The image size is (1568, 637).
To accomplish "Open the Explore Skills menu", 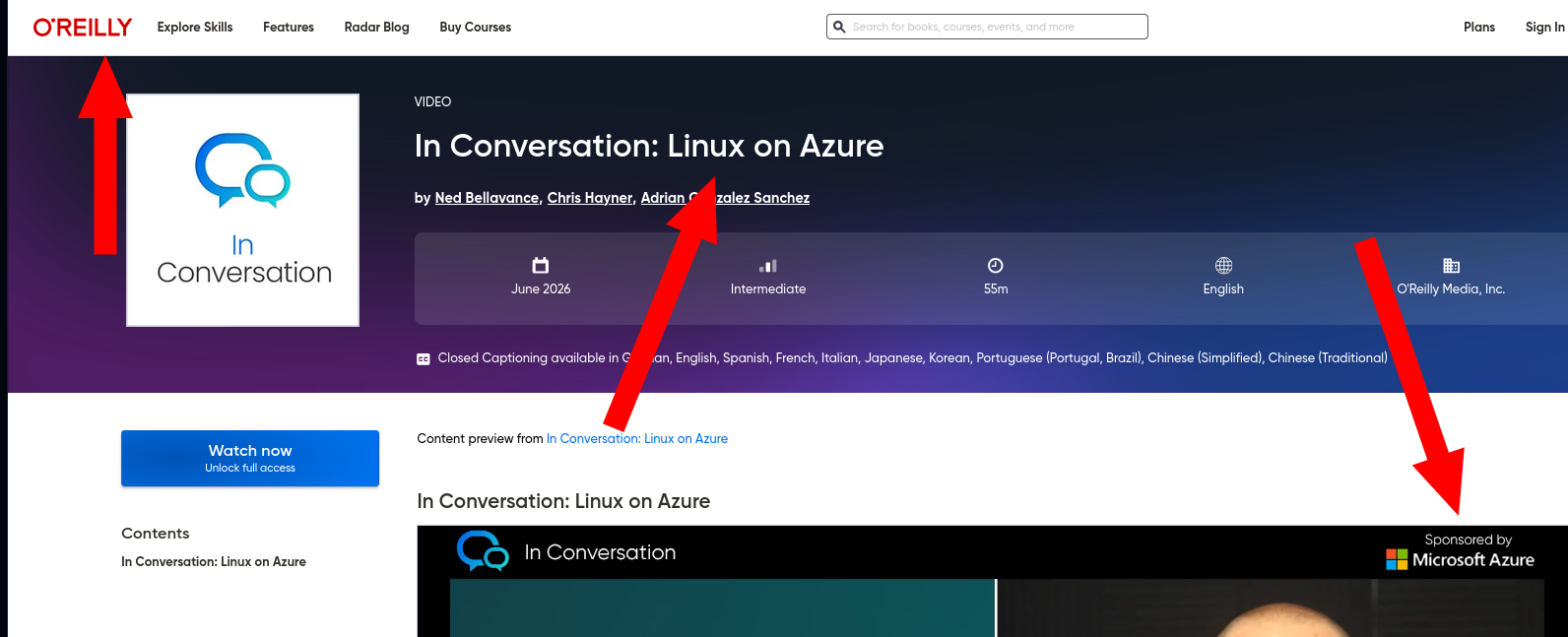I will pos(195,27).
